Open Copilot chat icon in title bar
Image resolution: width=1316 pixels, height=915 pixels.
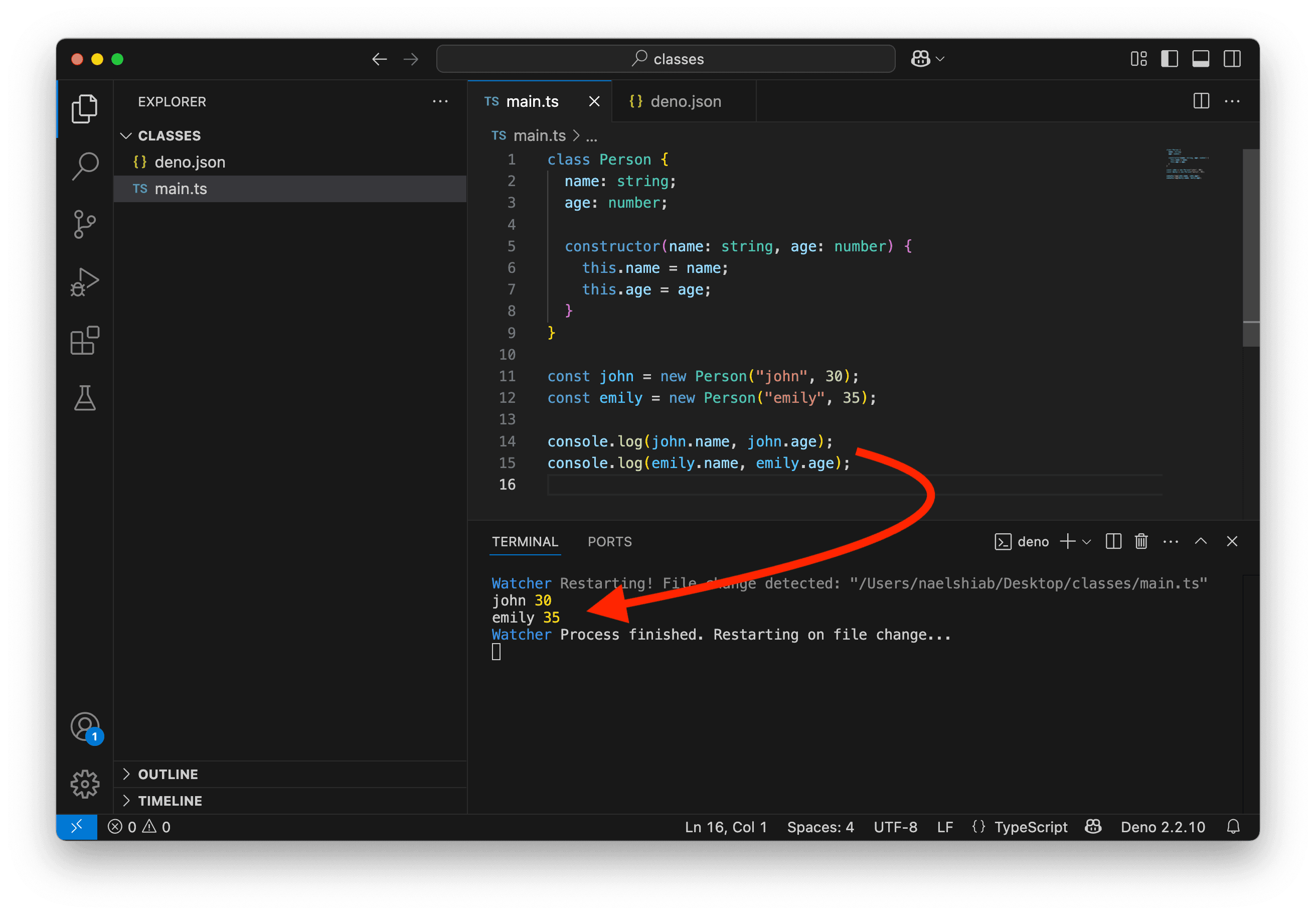tap(920, 59)
